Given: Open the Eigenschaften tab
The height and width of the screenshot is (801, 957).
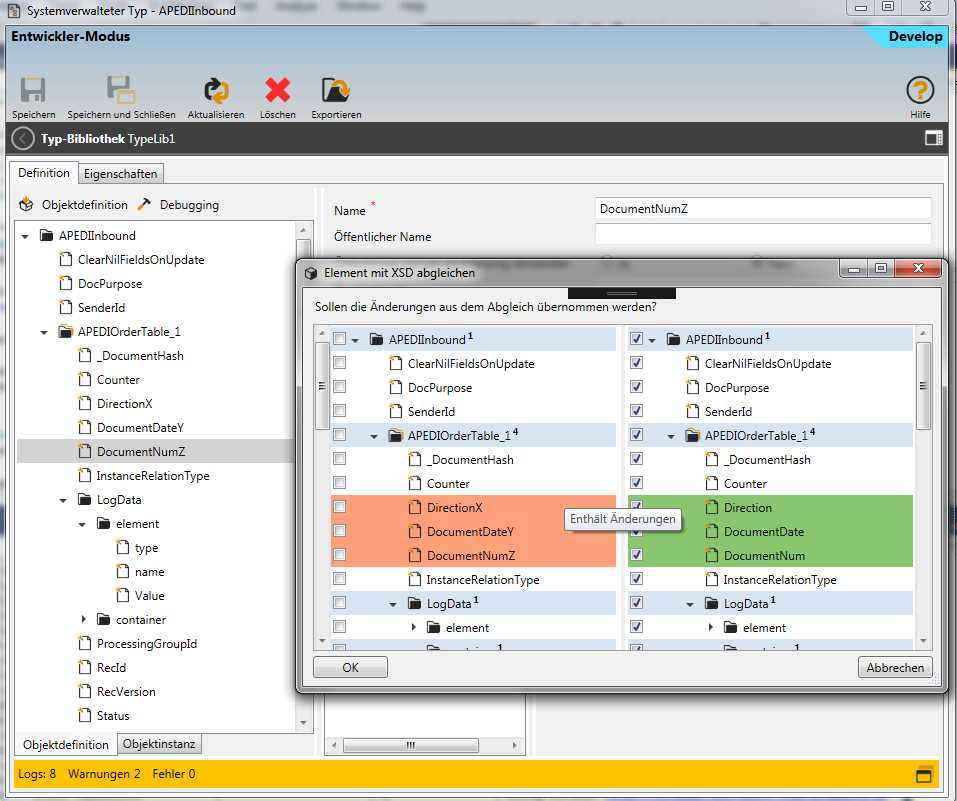Looking at the screenshot, I should tap(121, 174).
